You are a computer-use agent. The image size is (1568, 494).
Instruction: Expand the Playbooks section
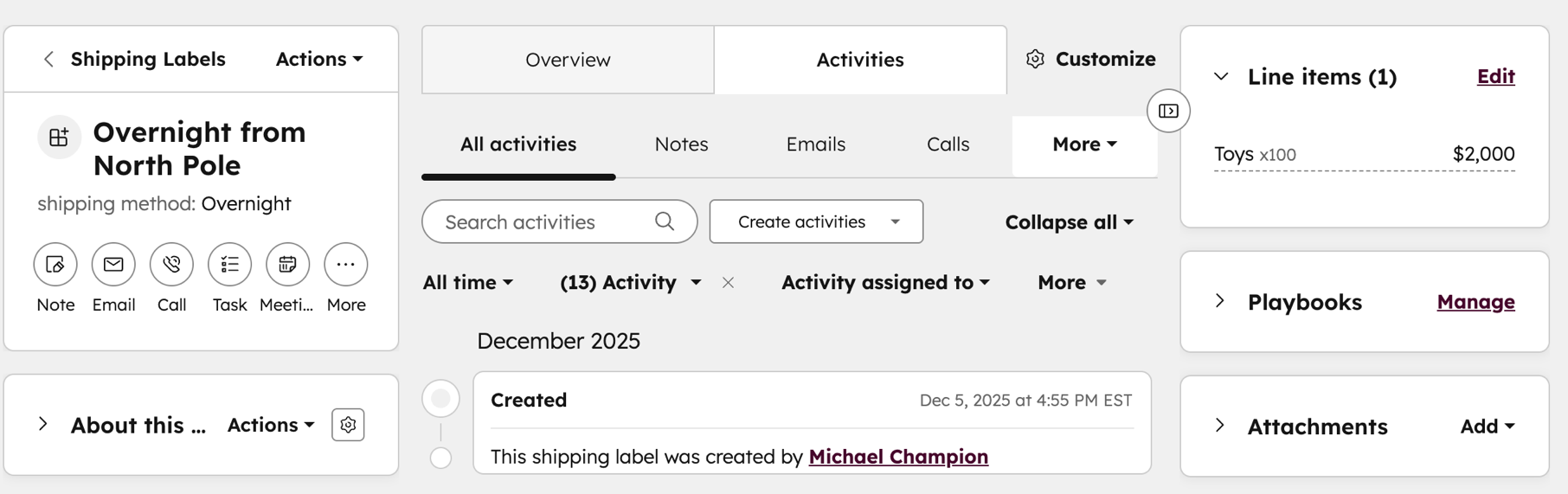pyautogui.click(x=1220, y=302)
